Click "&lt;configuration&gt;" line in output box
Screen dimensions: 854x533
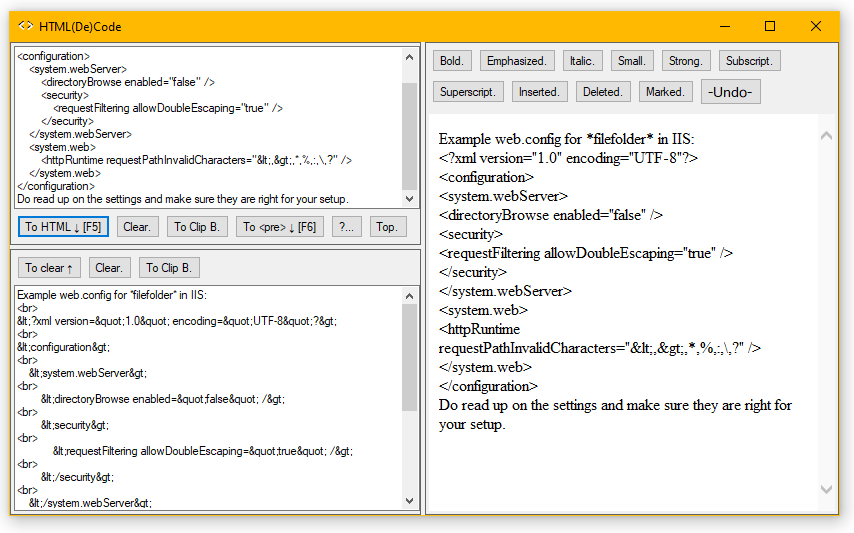[63, 347]
